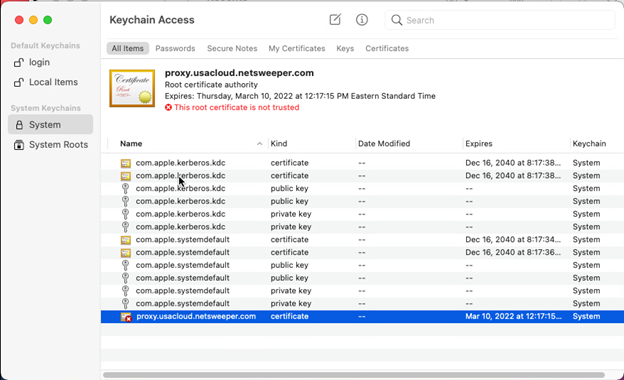Switch to the Passwords tab
This screenshot has width=624, height=380.
pos(175,49)
